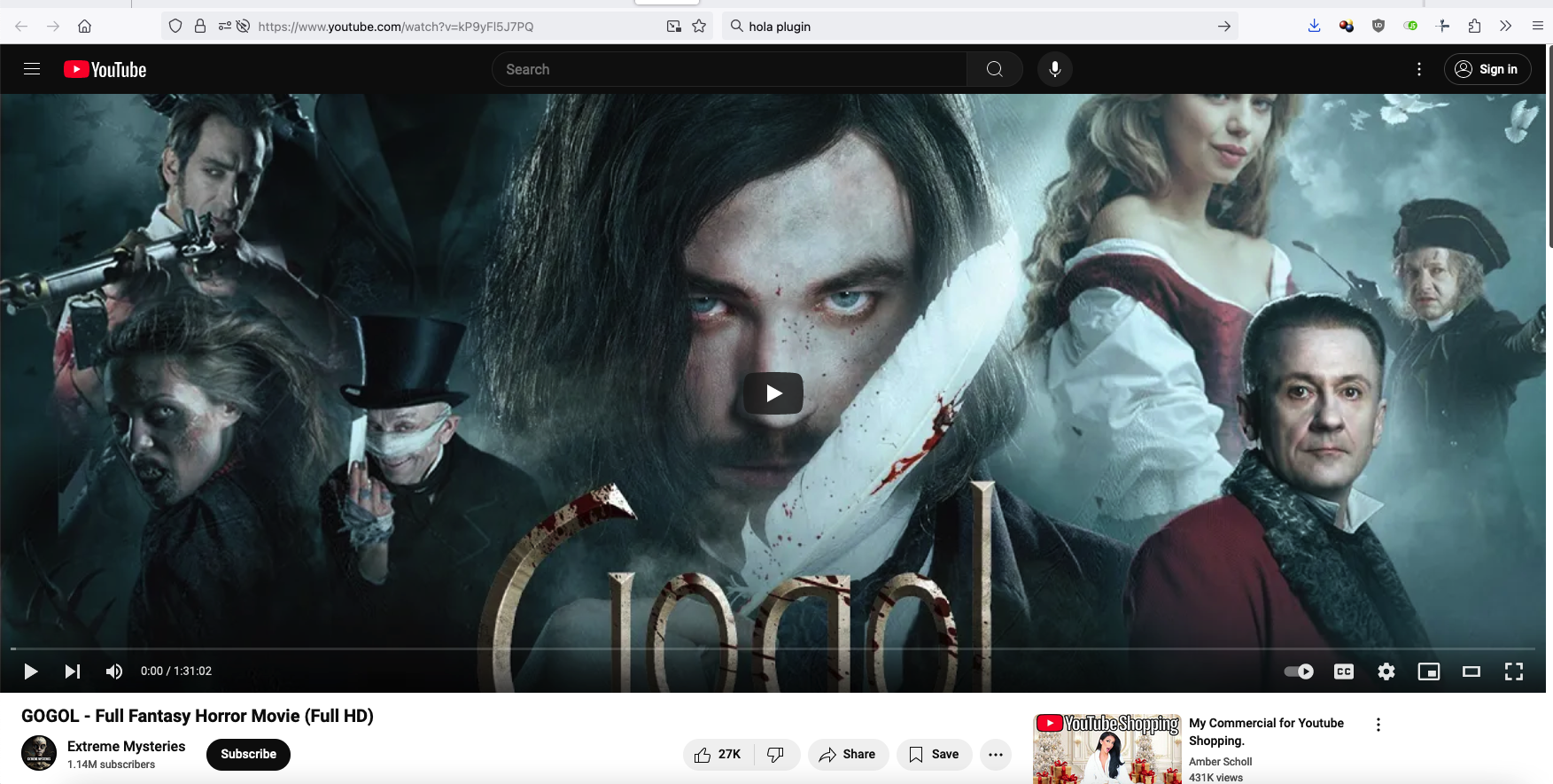This screenshot has width=1553, height=784.
Task: Open the browser downloads panel
Action: (x=1315, y=27)
